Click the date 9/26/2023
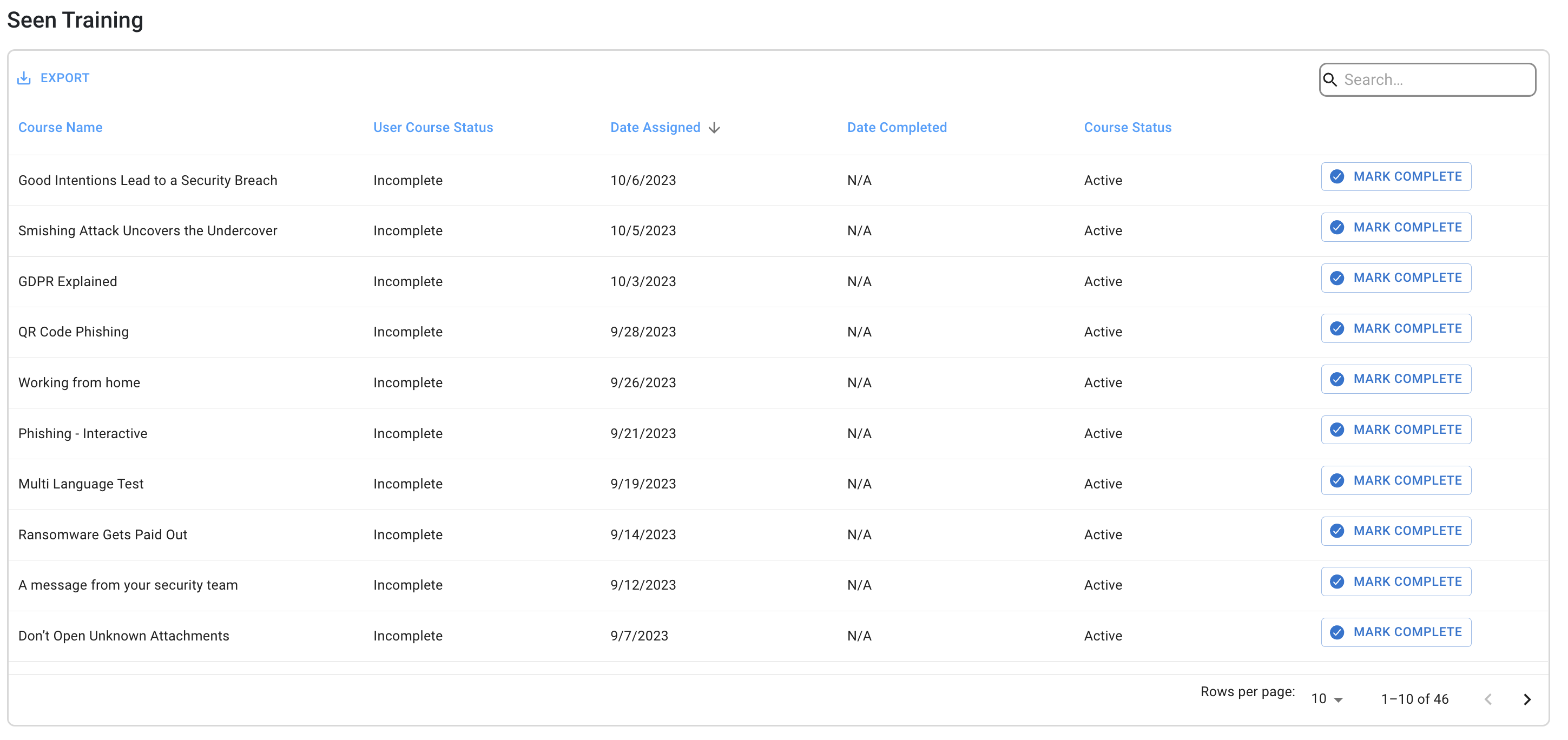 [x=643, y=383]
